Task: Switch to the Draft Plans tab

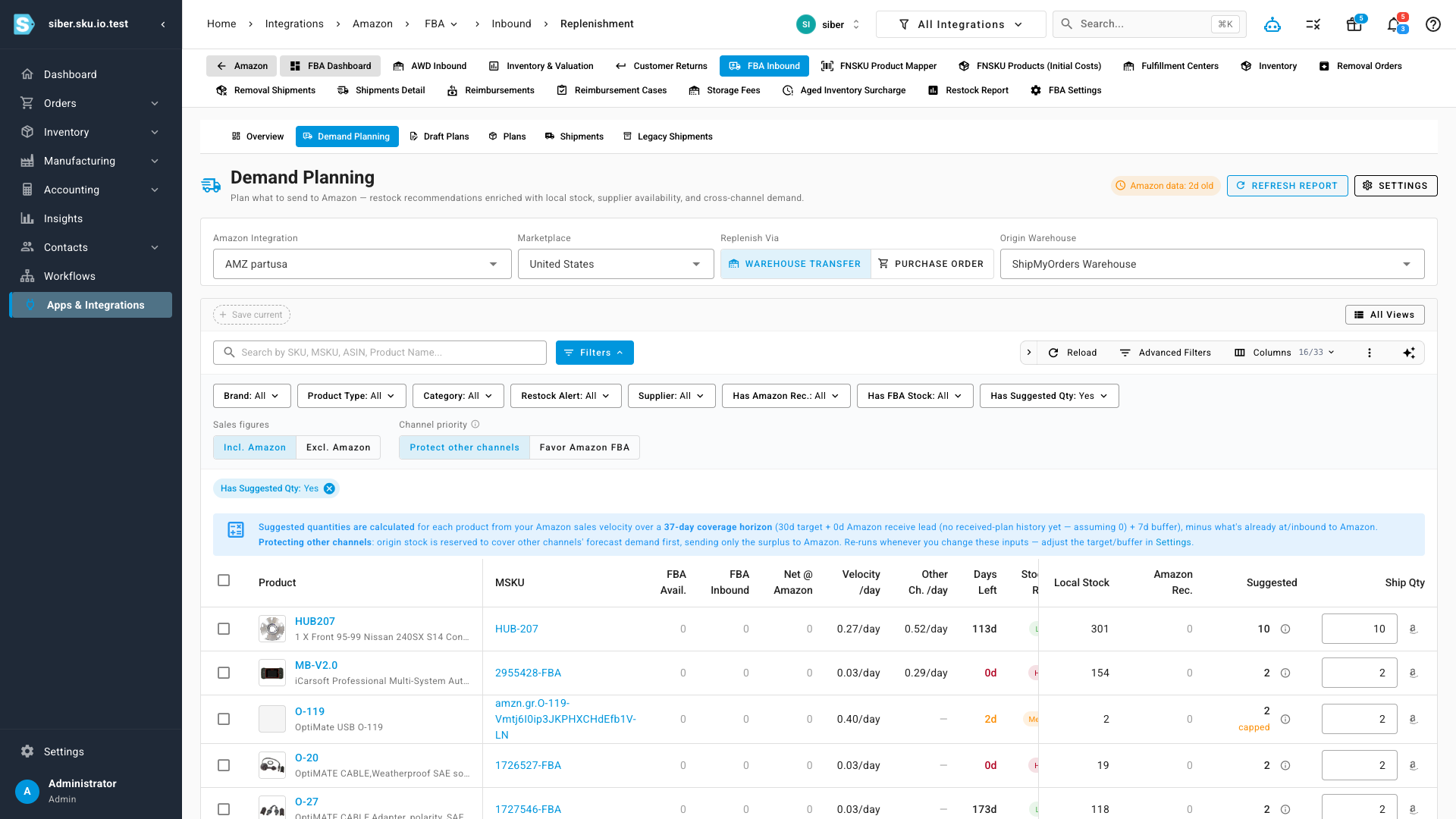Action: (439, 136)
